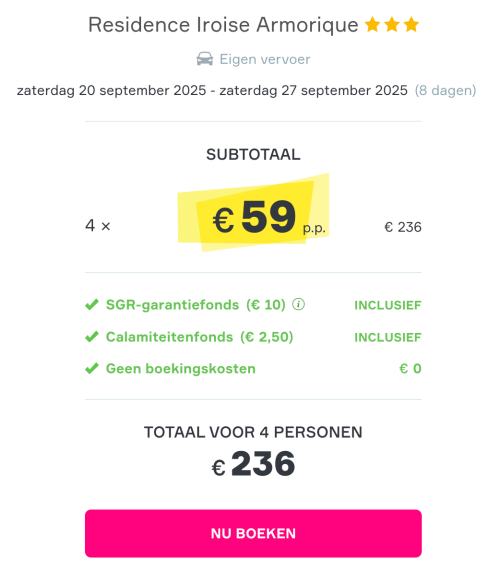Click the travel dates september 2025 line
This screenshot has height=570, width=500.
click(212, 91)
